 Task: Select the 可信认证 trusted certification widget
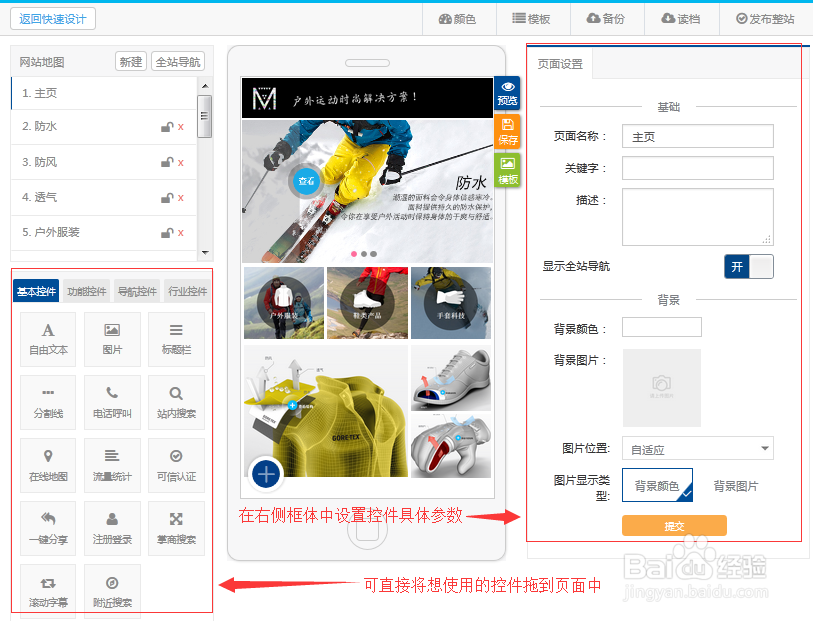[176, 465]
